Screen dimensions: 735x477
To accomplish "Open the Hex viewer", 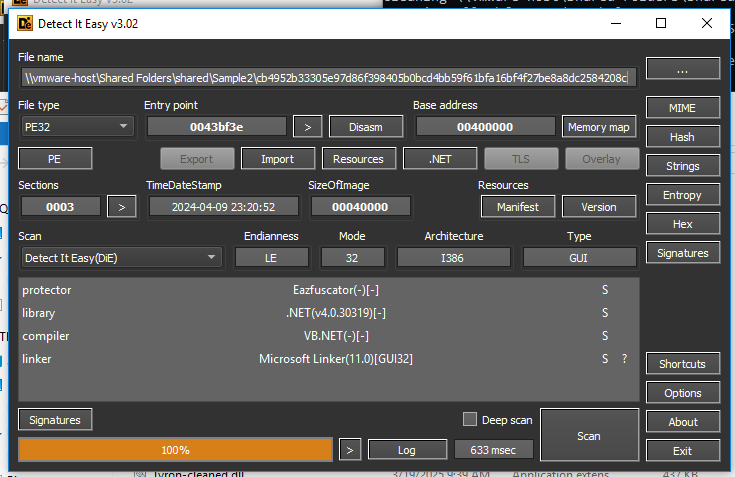I will pos(682,224).
